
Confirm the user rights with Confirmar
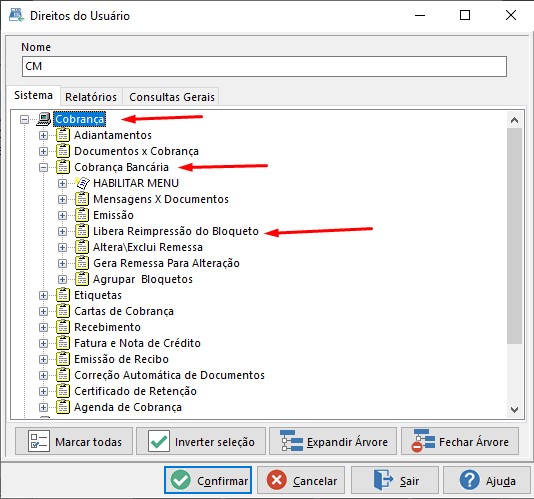coord(208,480)
